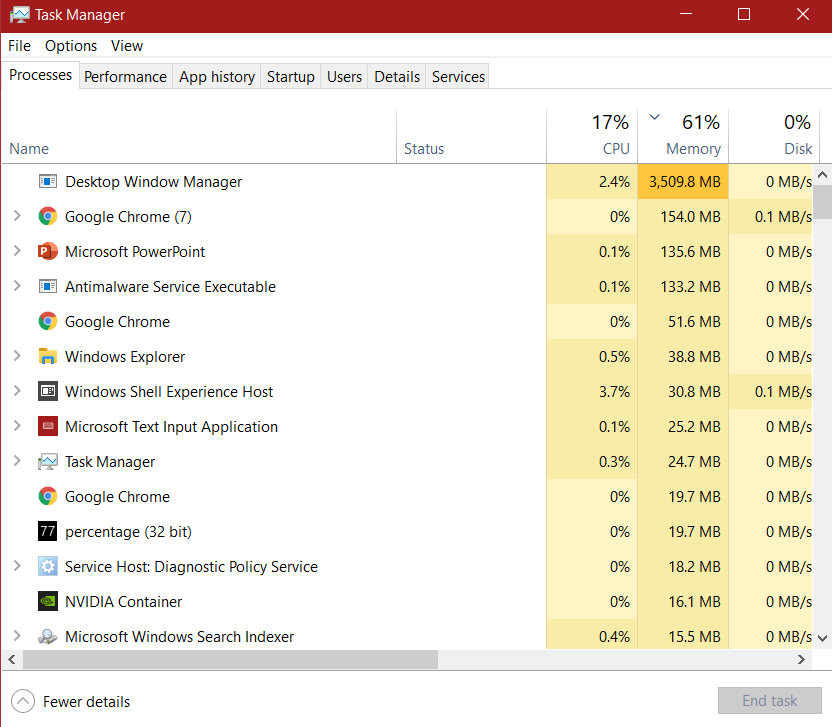Select the NVIDIA Container row name
The width and height of the screenshot is (832, 727).
tap(123, 602)
